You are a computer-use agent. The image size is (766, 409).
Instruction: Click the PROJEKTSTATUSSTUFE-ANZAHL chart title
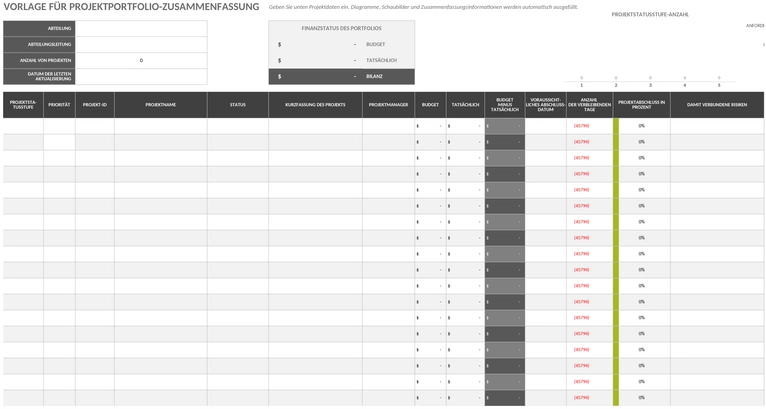point(650,15)
